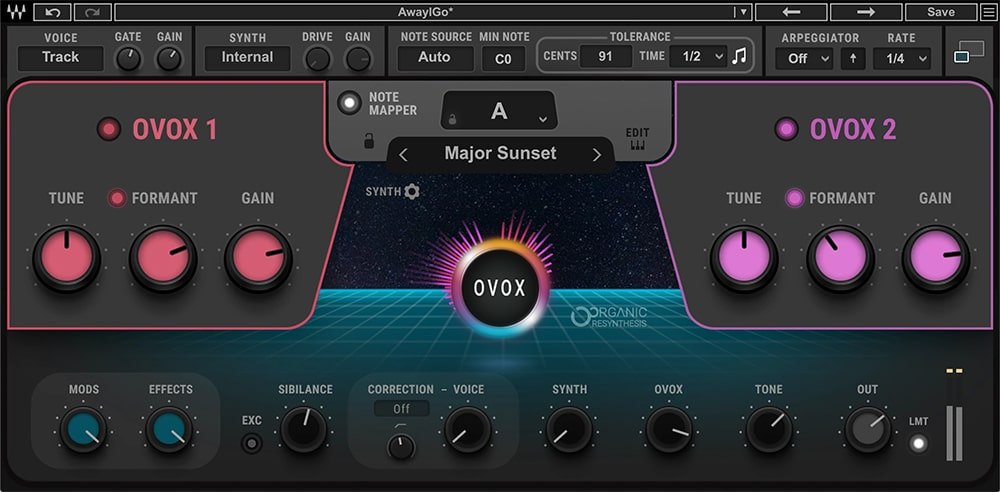Toggle the OVOX 1 power button
1000x492 pixels.
pos(107,129)
